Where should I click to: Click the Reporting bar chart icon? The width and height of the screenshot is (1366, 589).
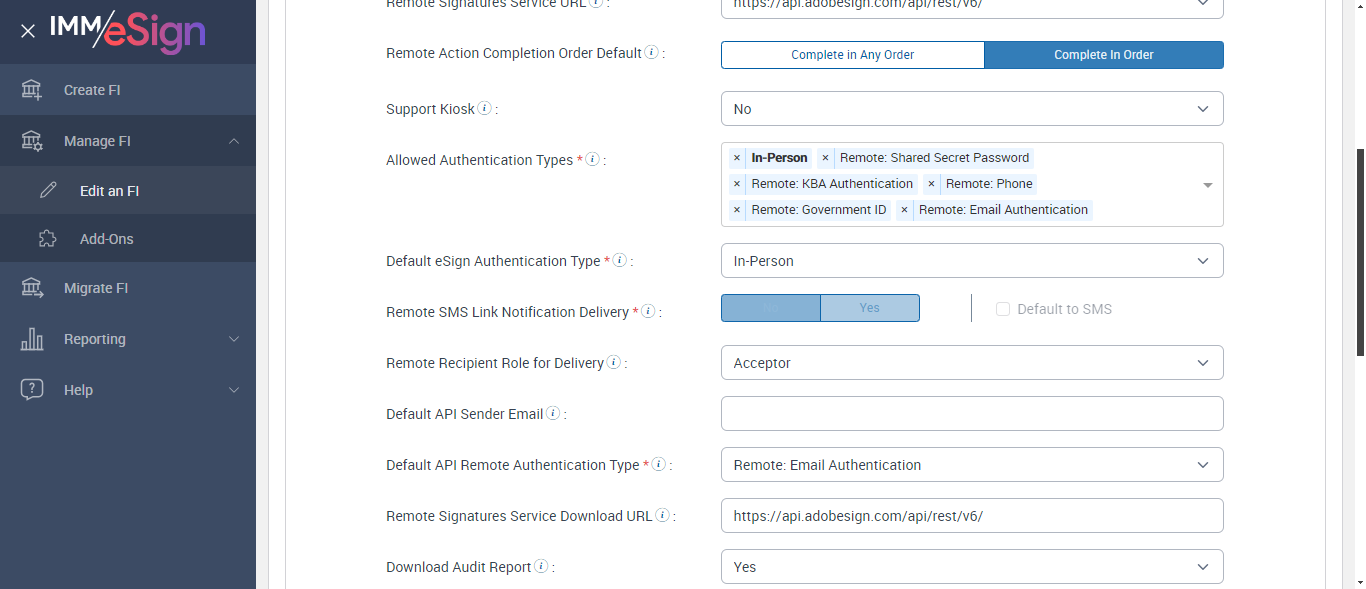click(32, 339)
